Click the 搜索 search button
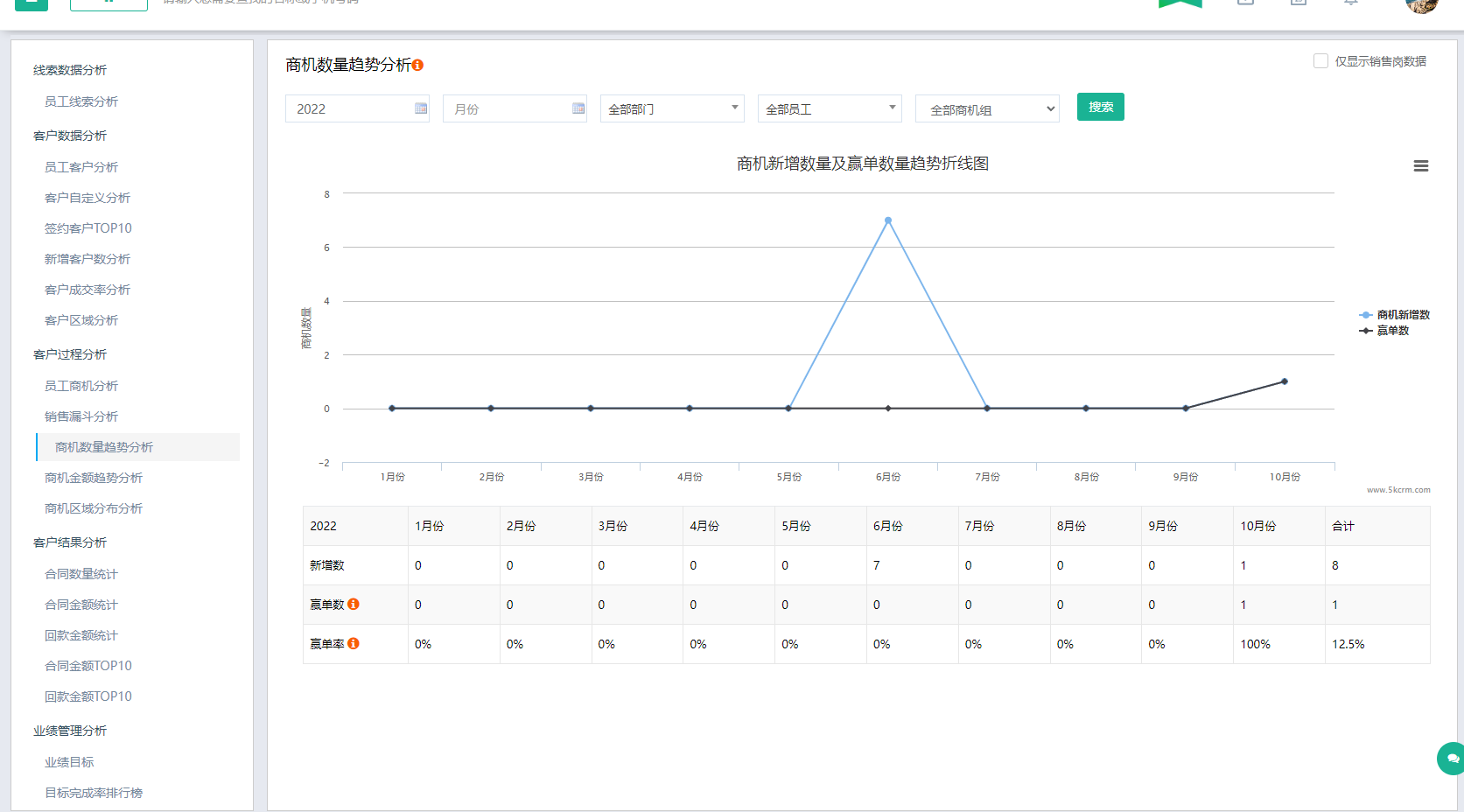Screen dimensions: 1464x812 pos(1100,106)
